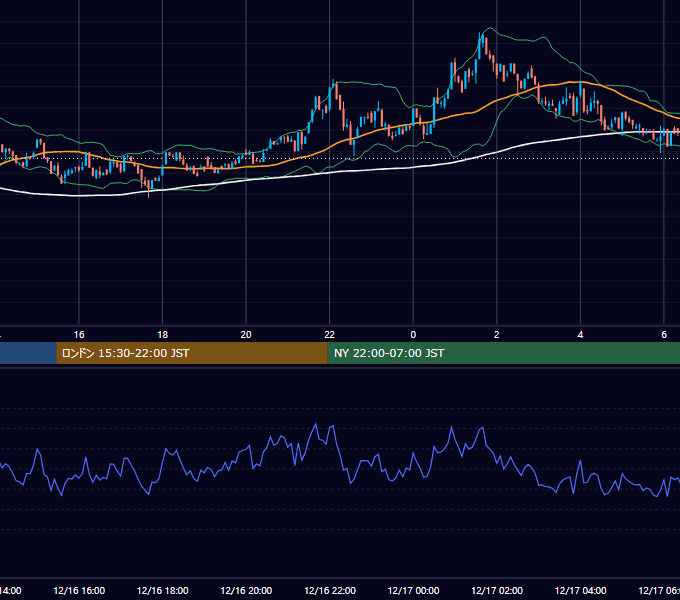Click the 12/17 04:00 time label

pyautogui.click(x=581, y=590)
